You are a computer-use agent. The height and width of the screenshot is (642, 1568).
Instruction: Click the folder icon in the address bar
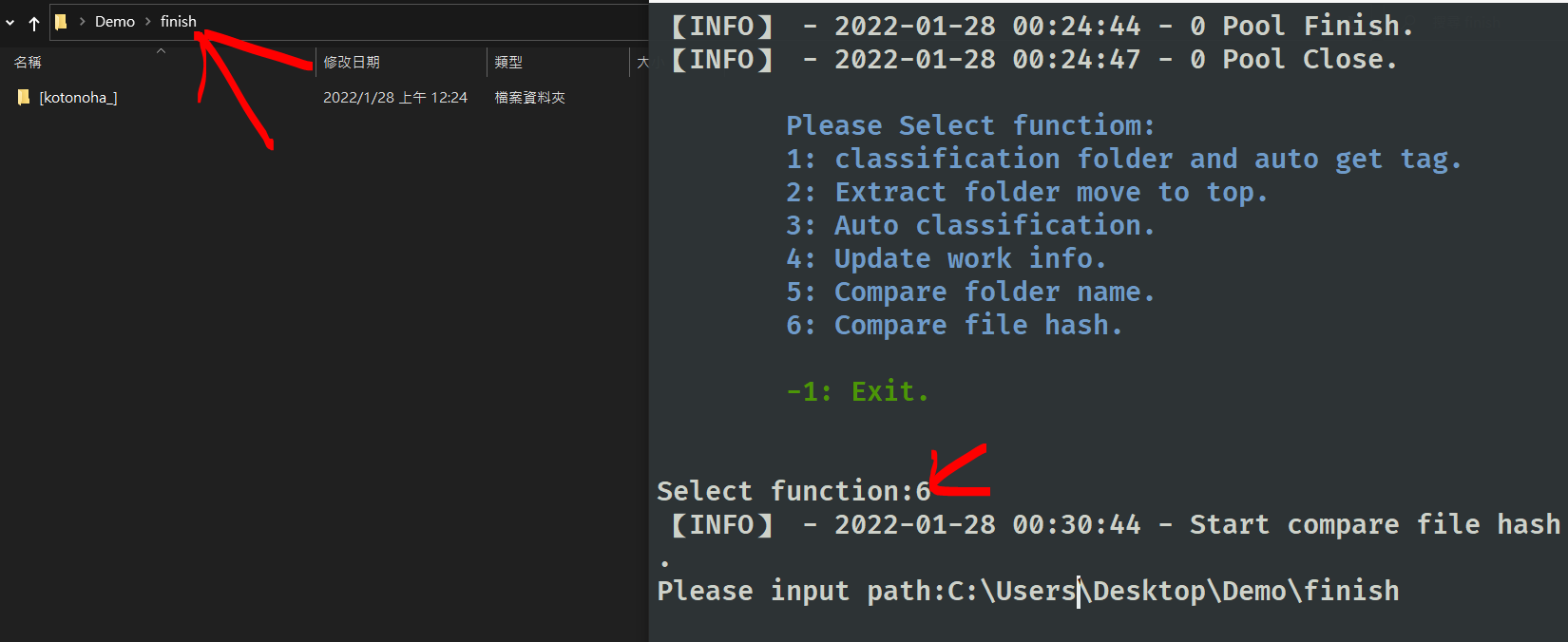pyautogui.click(x=61, y=22)
